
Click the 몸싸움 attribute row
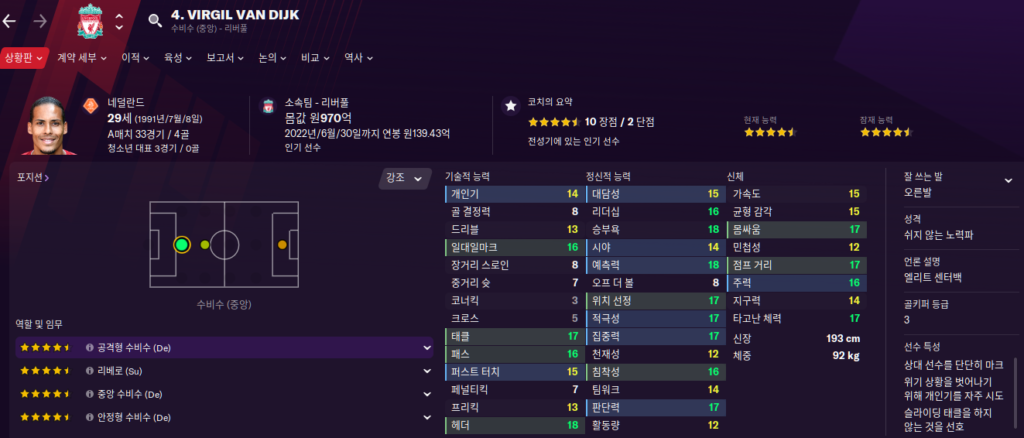pyautogui.click(x=797, y=230)
